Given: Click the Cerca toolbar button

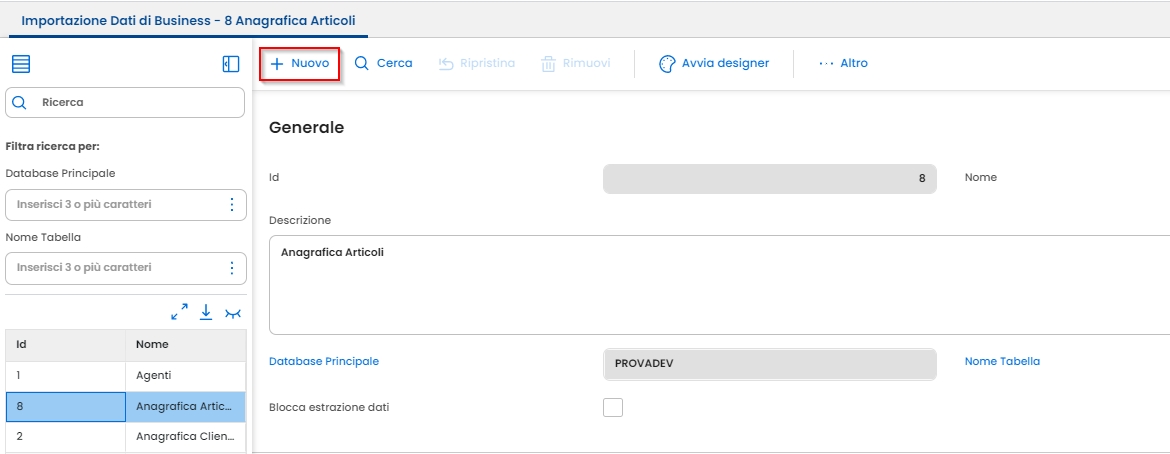Looking at the screenshot, I should tap(383, 63).
